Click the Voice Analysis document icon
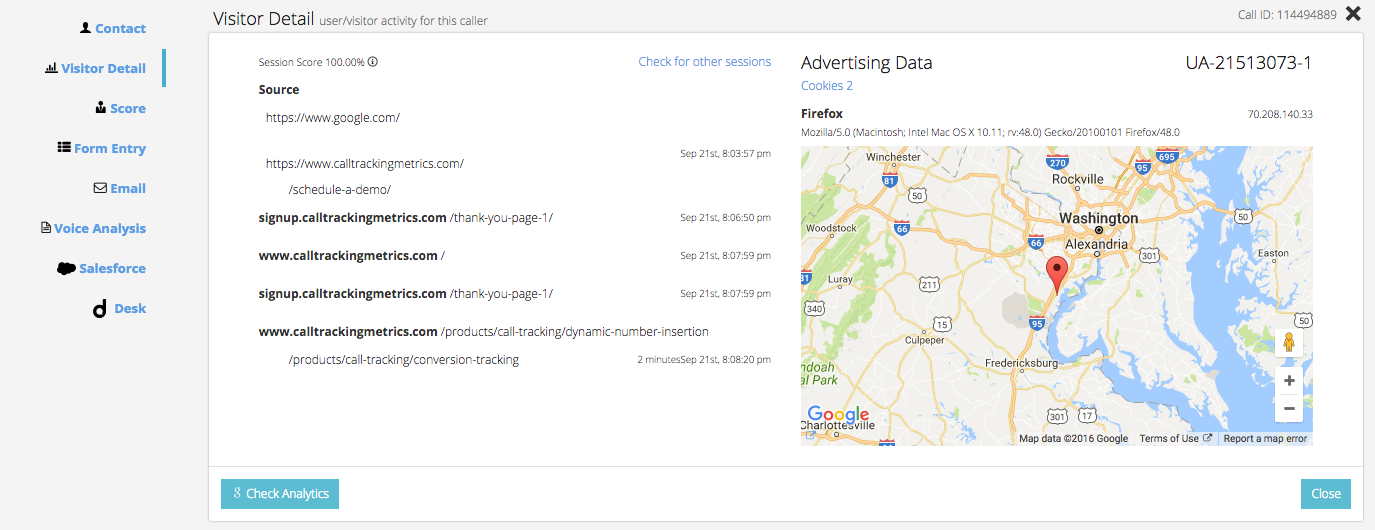 (45, 228)
